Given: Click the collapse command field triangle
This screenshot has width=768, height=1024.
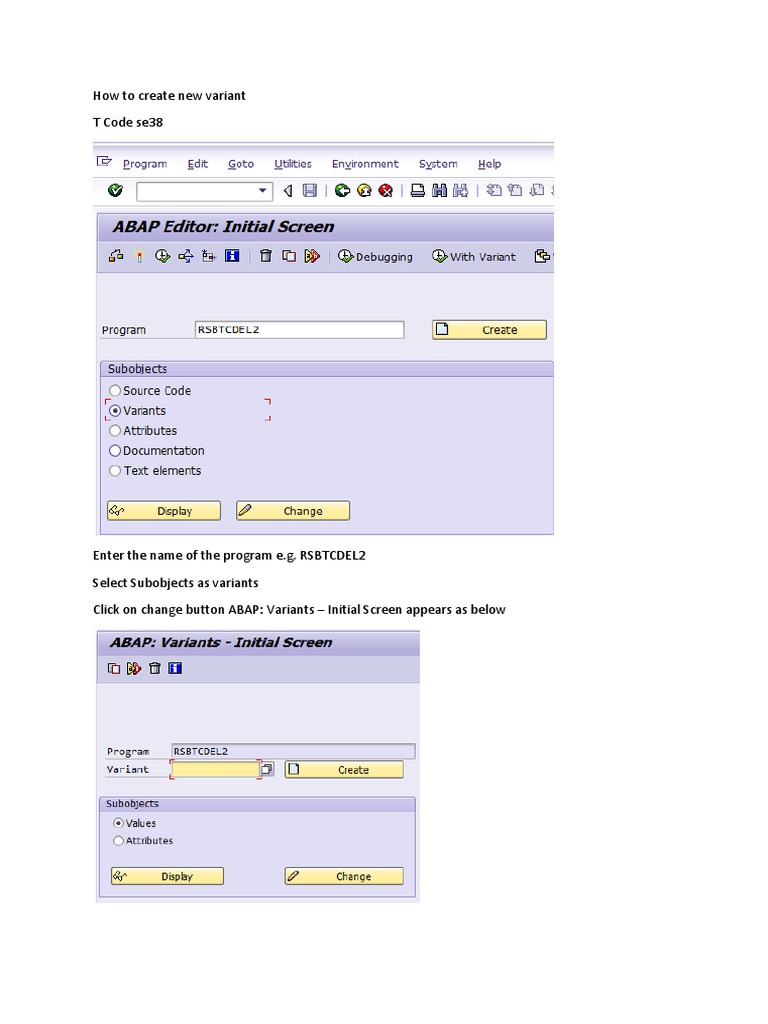Looking at the screenshot, I should point(287,191).
